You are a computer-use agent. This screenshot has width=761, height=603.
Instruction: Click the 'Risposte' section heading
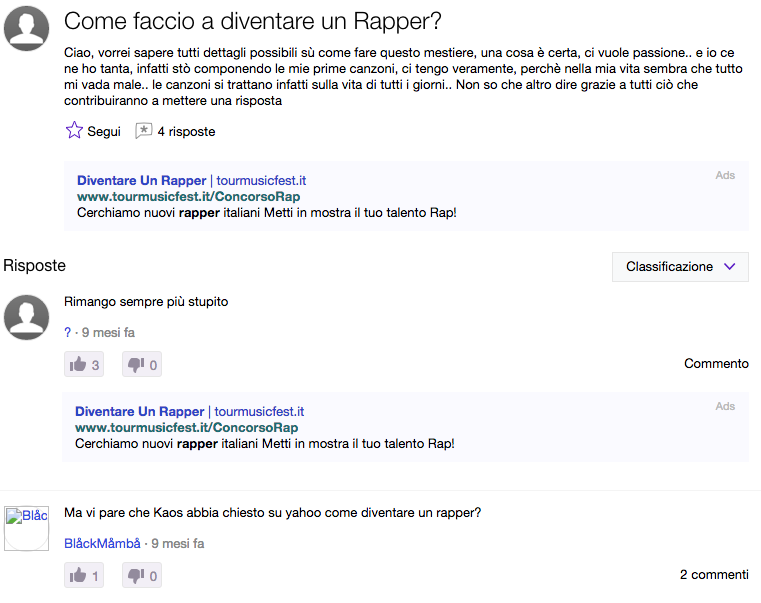pyautogui.click(x=34, y=266)
